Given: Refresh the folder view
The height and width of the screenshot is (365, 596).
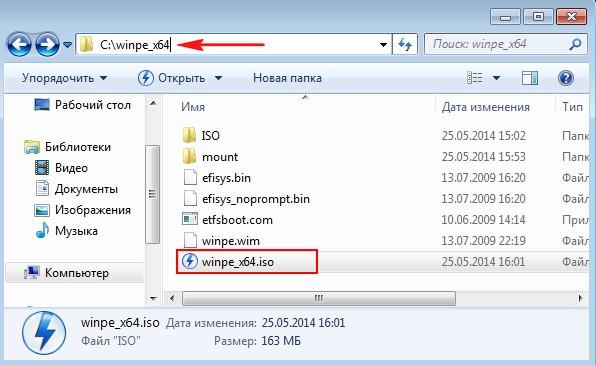Looking at the screenshot, I should coord(405,45).
